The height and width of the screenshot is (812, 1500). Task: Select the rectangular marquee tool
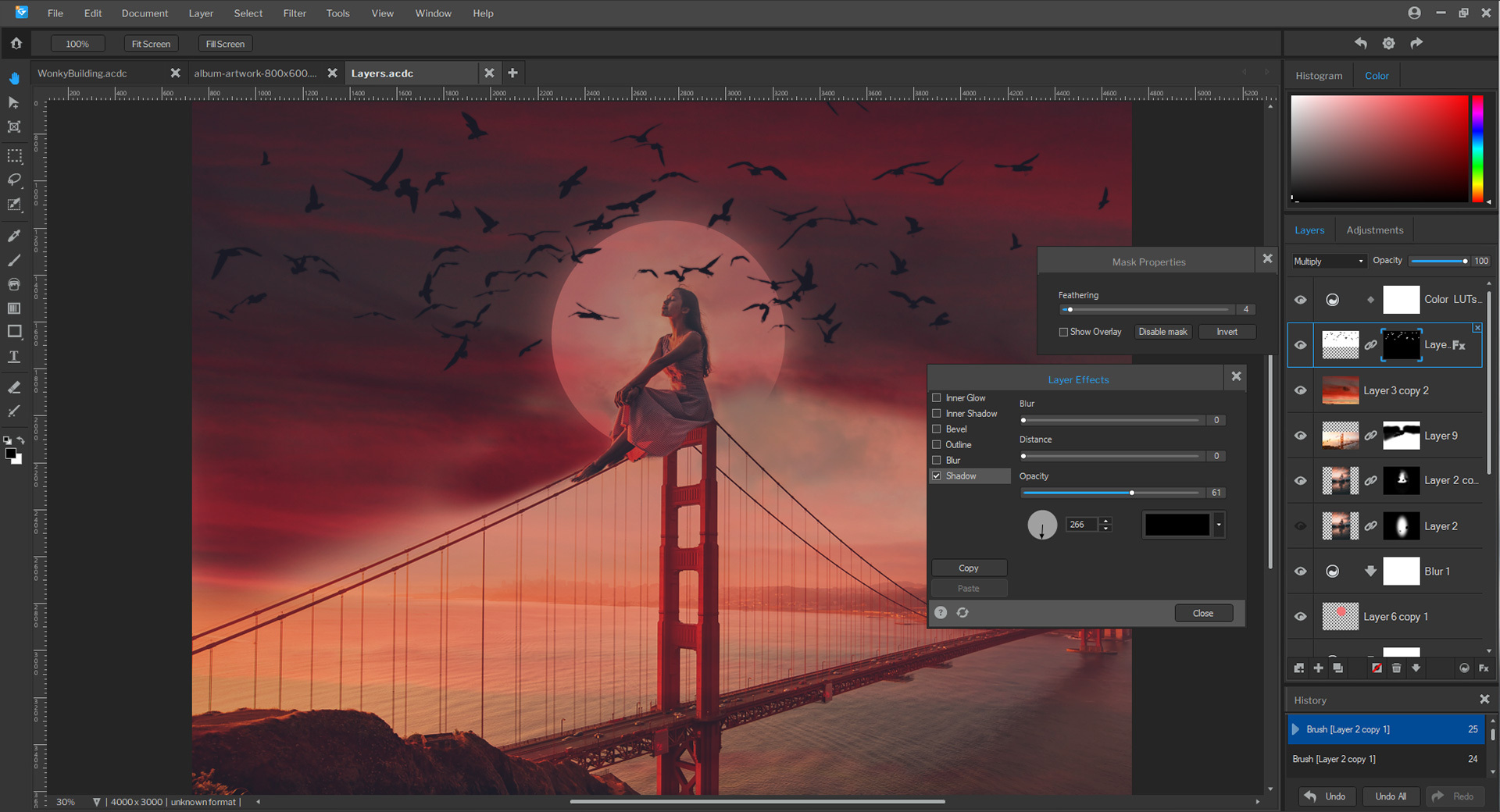coord(14,155)
